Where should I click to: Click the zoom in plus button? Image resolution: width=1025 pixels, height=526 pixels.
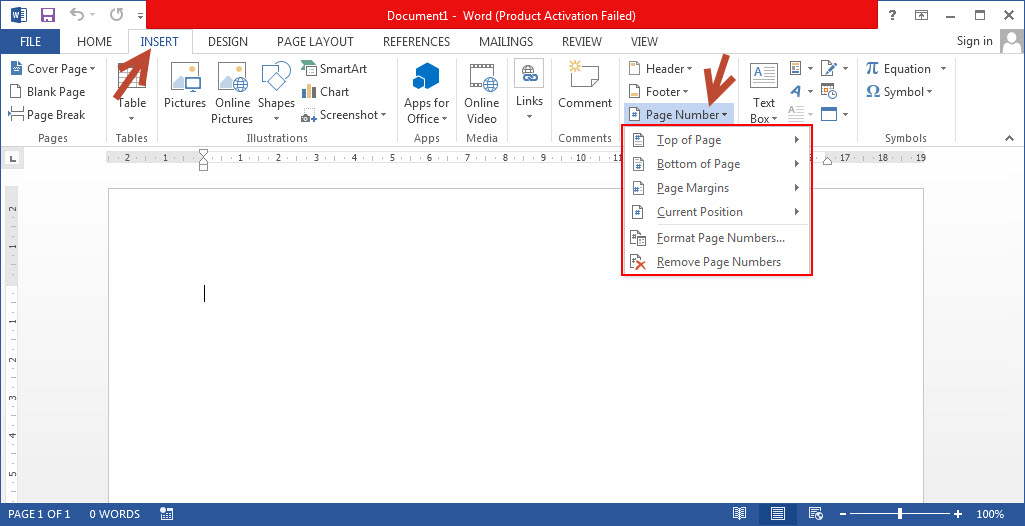click(x=958, y=514)
